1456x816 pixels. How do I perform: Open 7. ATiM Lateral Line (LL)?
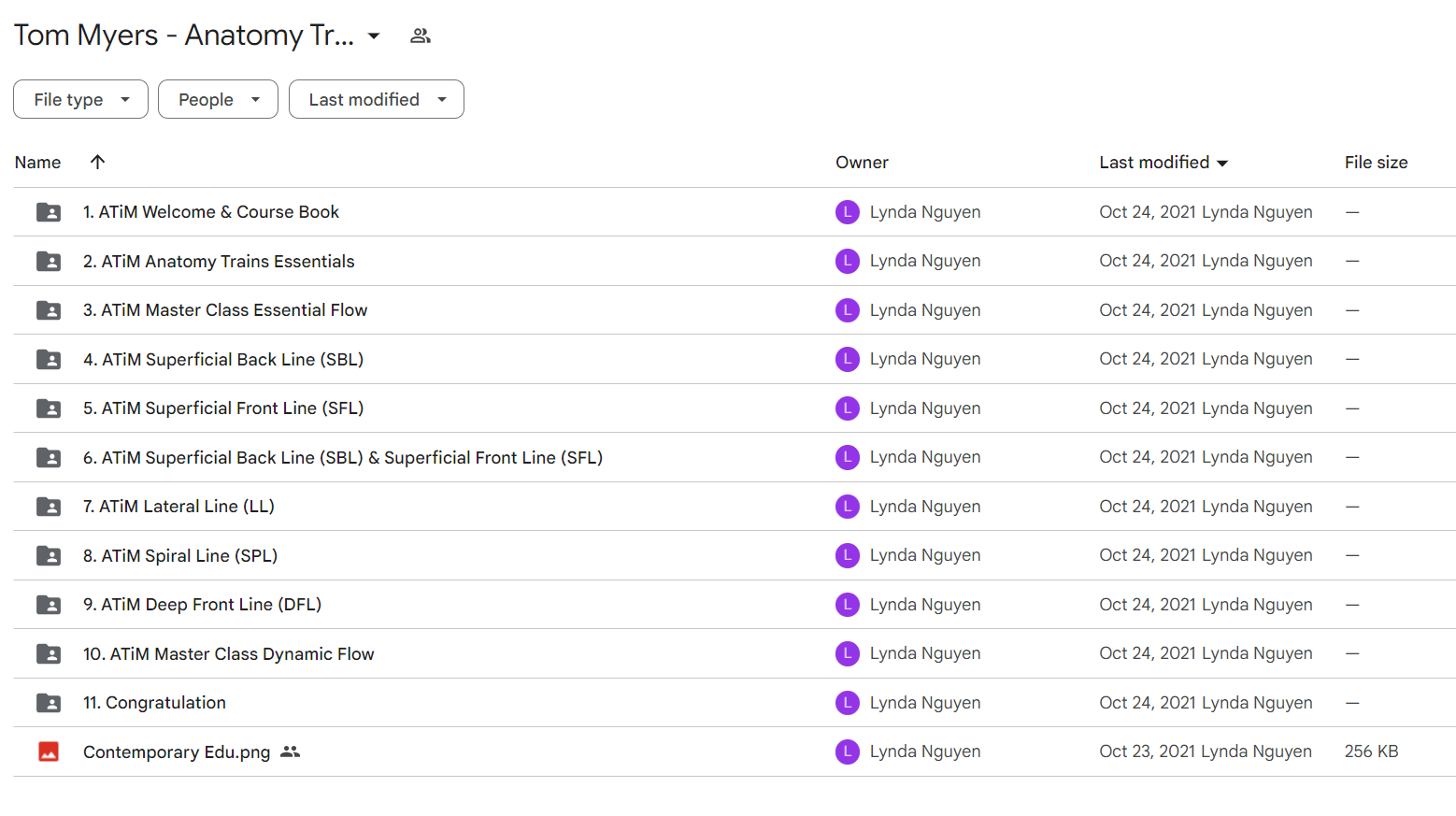point(178,507)
